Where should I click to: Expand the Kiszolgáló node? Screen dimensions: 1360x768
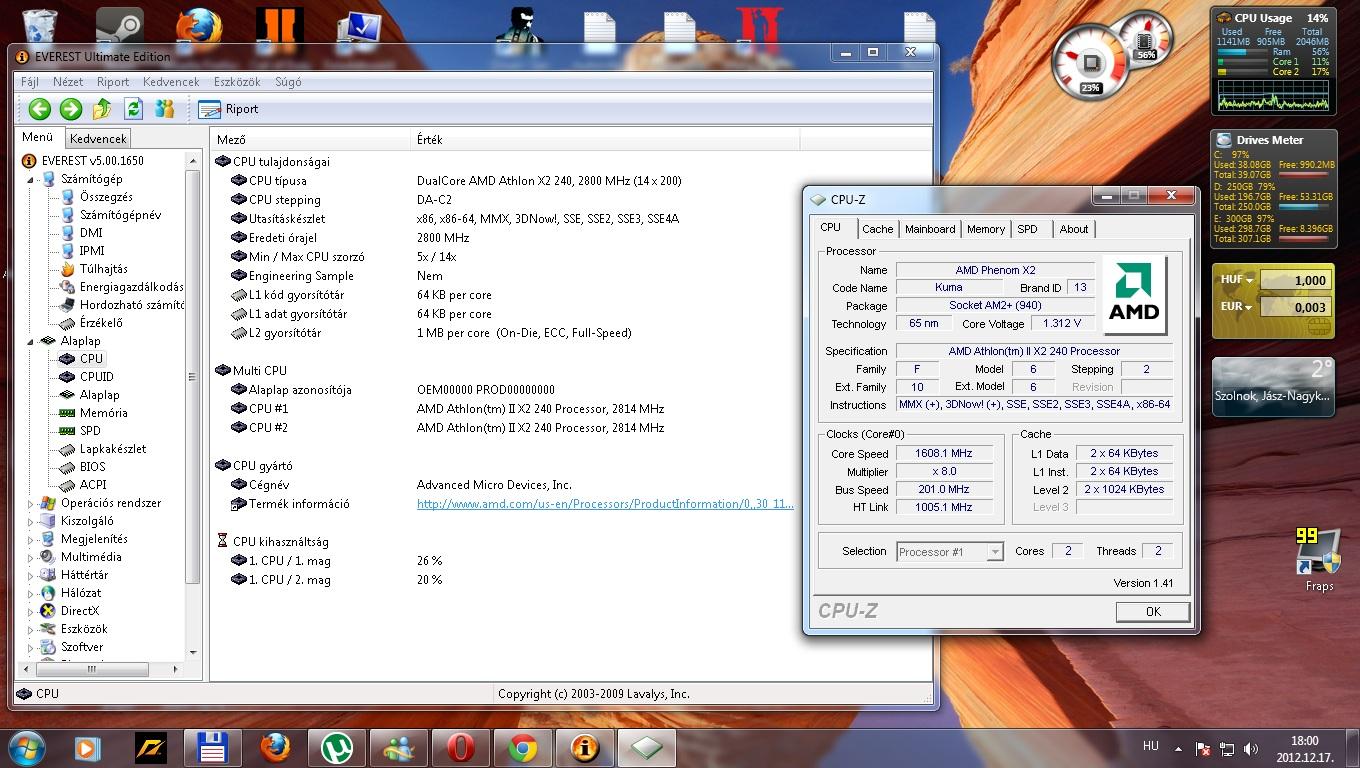[x=31, y=521]
